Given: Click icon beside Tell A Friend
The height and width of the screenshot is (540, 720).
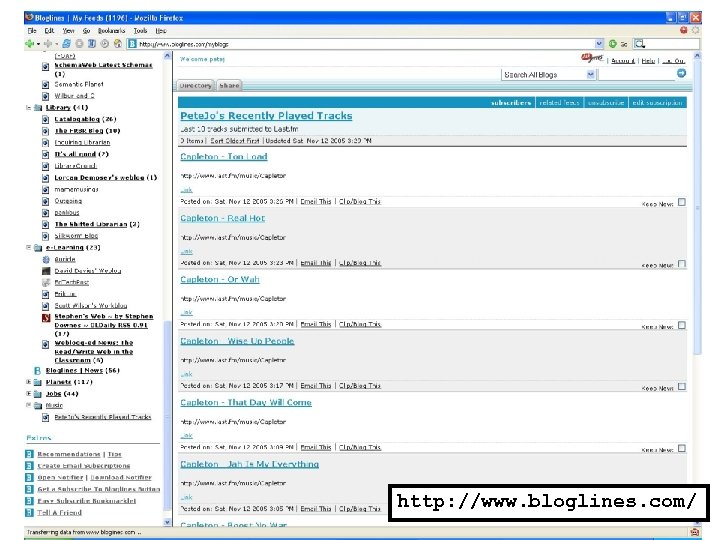Looking at the screenshot, I should click(29, 512).
